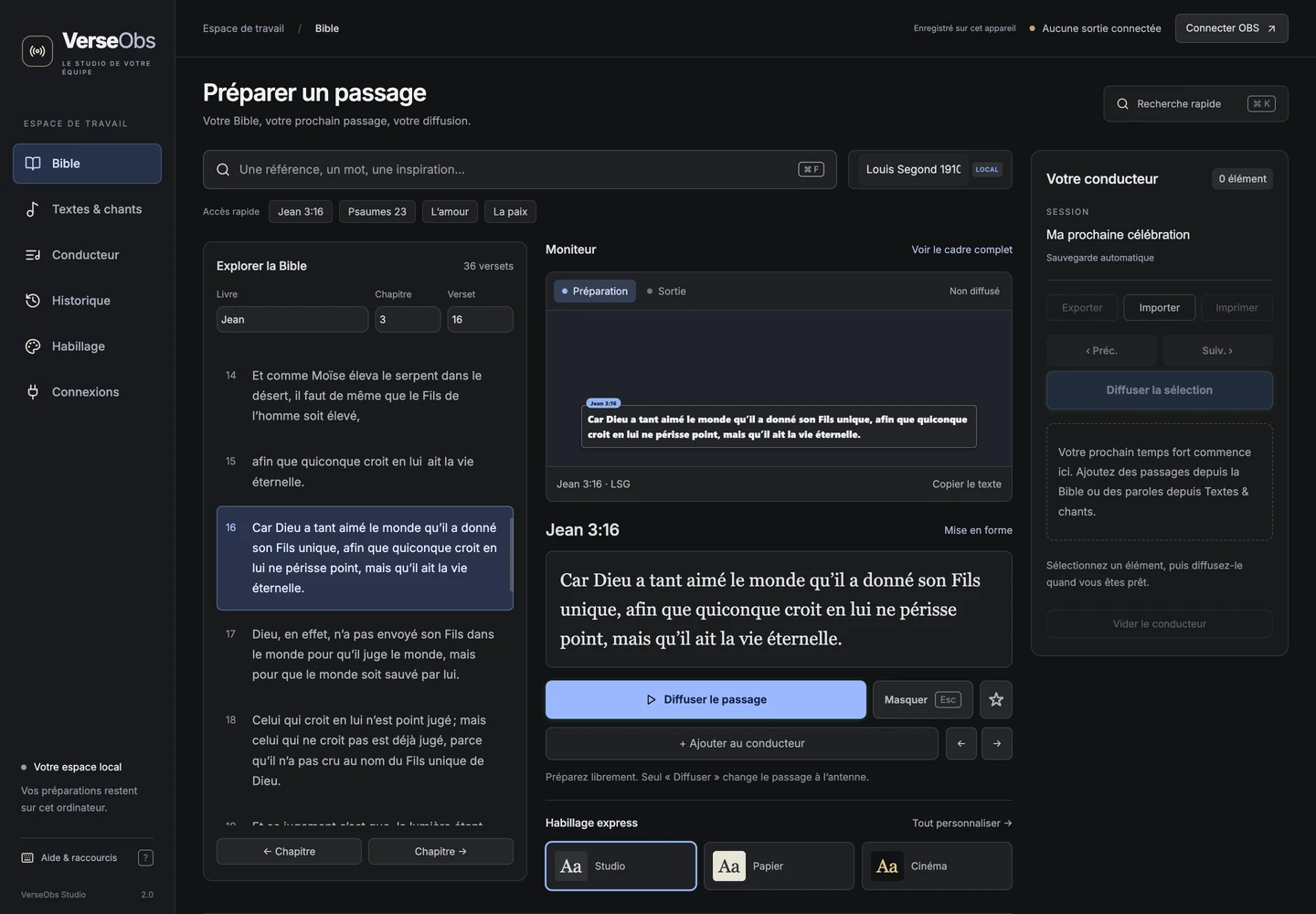1316x914 pixels.
Task: Click the Diffuser le passage button
Action: 706,700
